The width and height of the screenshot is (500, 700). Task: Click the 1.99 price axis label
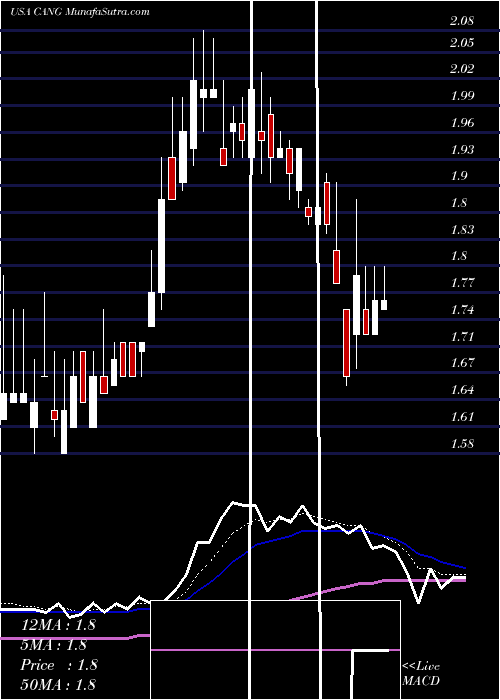(462, 96)
